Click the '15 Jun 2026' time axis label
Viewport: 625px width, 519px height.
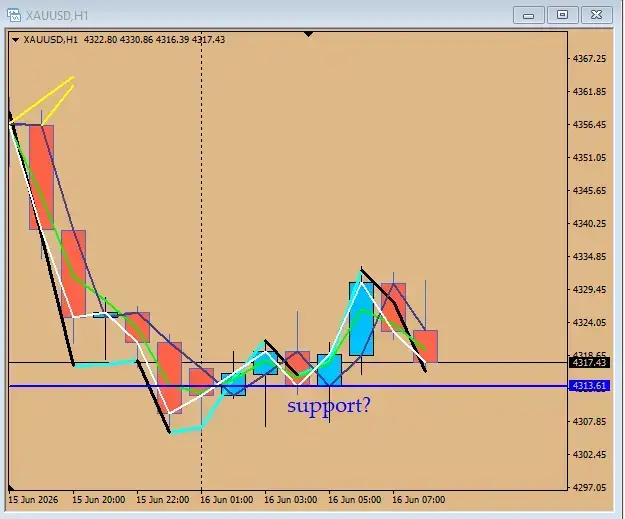33,500
